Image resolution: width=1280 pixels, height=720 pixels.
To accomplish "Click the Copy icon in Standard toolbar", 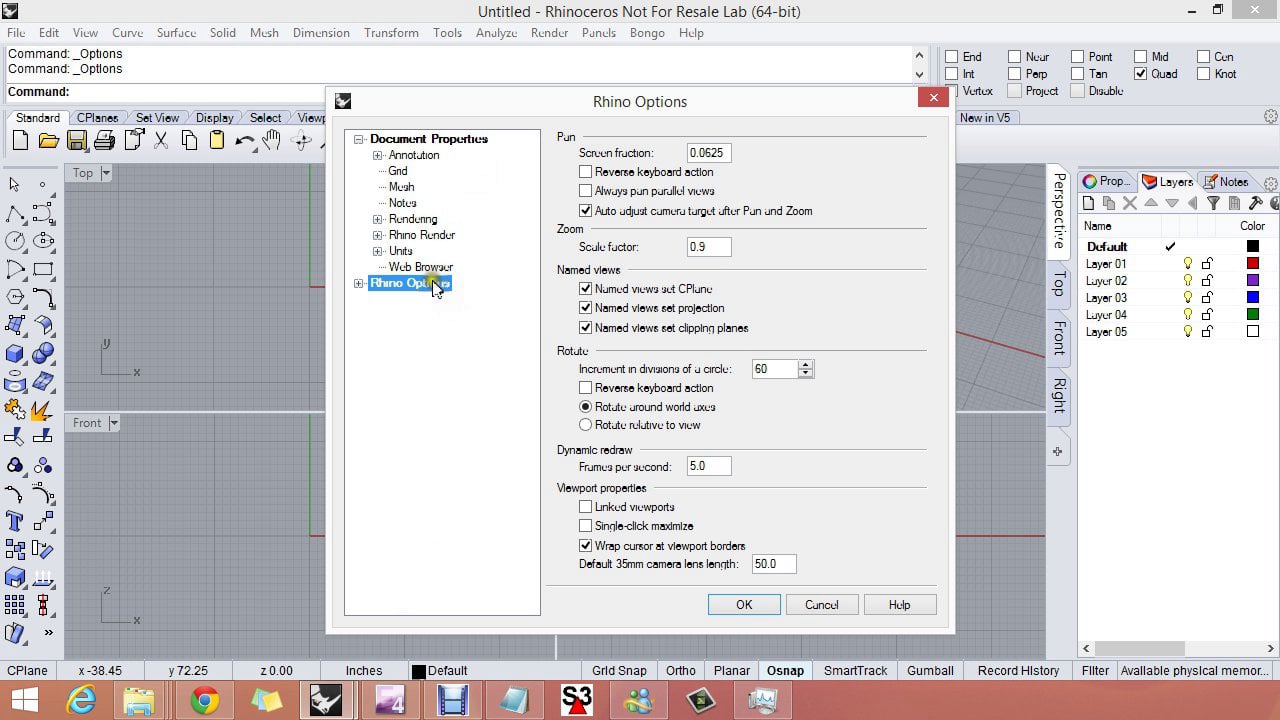I will click(189, 141).
